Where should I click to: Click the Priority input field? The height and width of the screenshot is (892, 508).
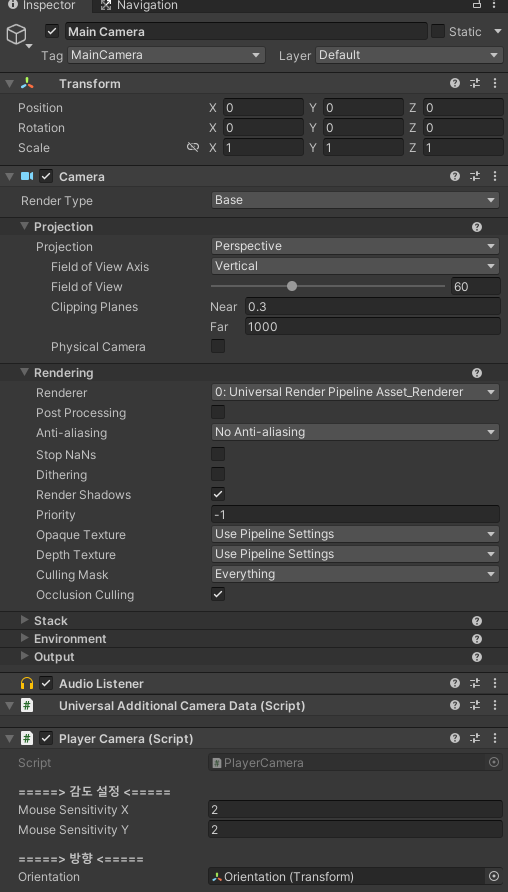355,514
